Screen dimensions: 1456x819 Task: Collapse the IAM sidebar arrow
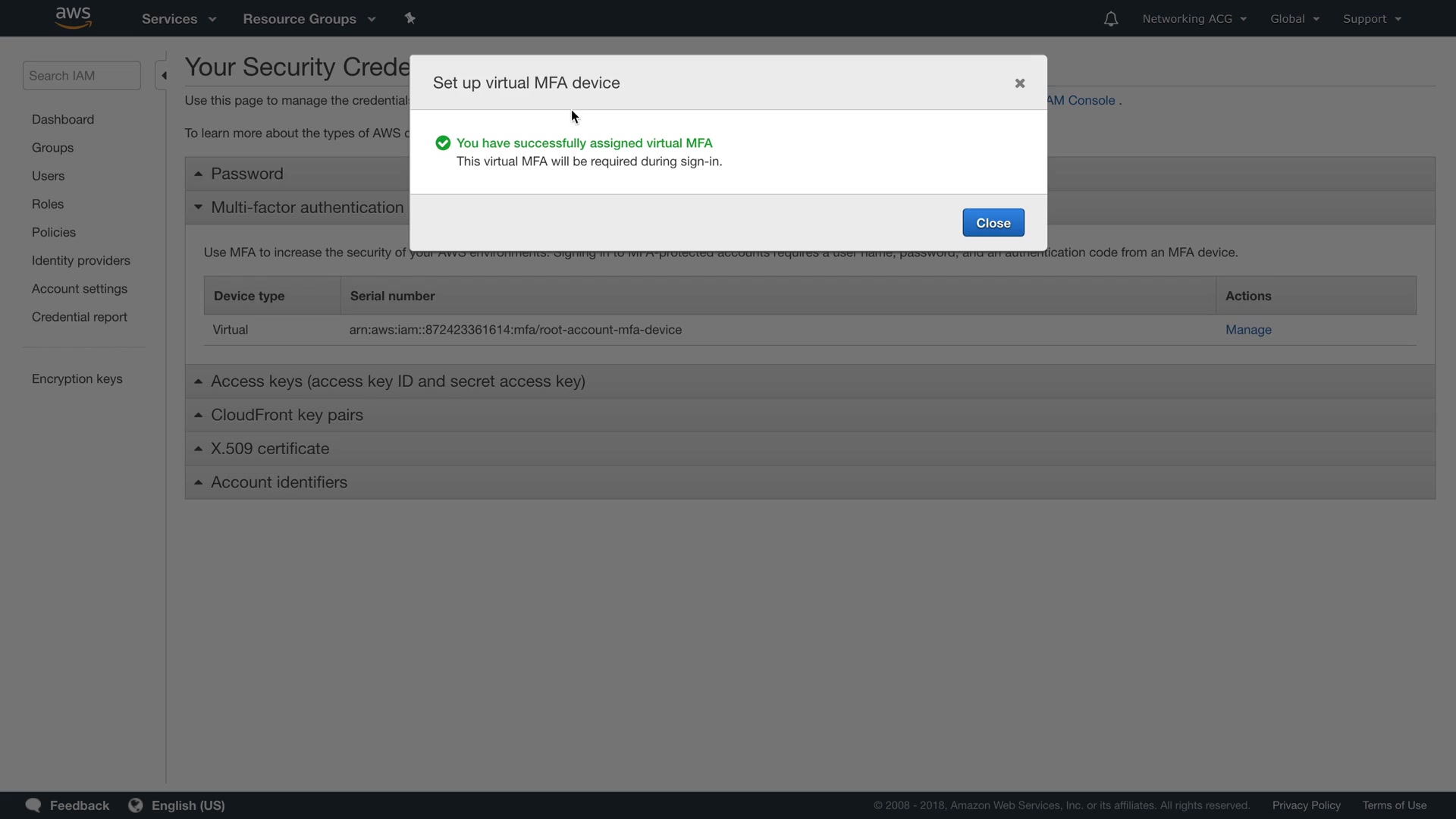163,75
